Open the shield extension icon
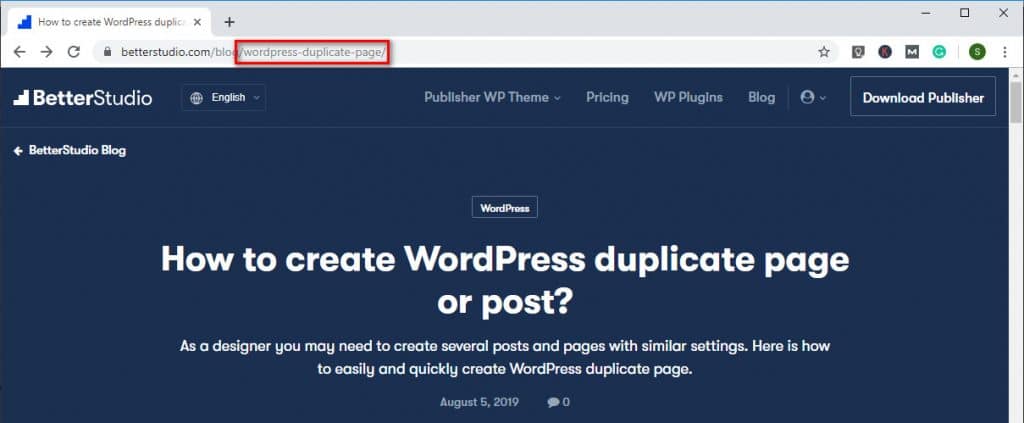Image resolution: width=1024 pixels, height=423 pixels. point(858,52)
